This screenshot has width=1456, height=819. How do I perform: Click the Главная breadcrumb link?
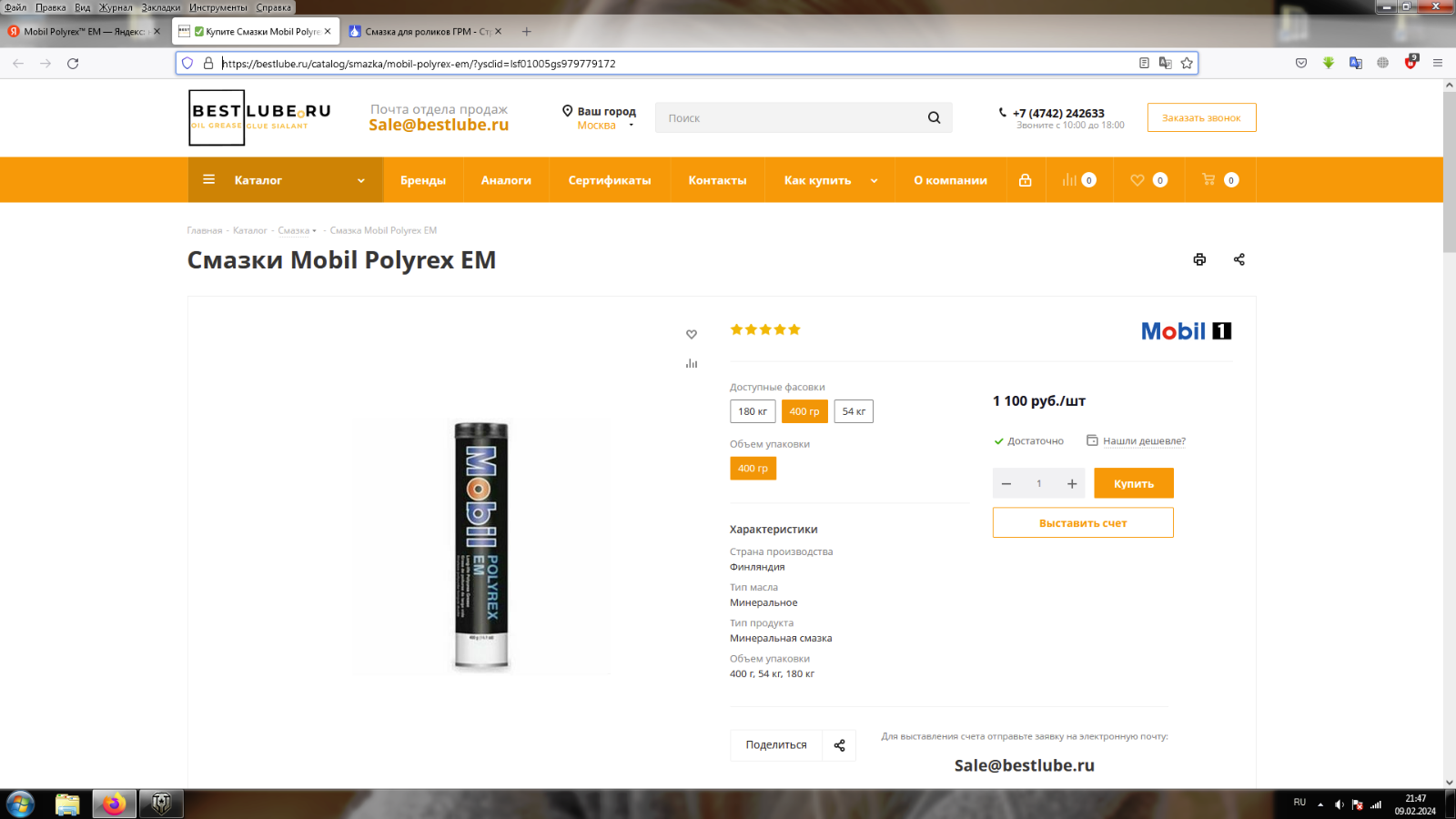pyautogui.click(x=205, y=230)
